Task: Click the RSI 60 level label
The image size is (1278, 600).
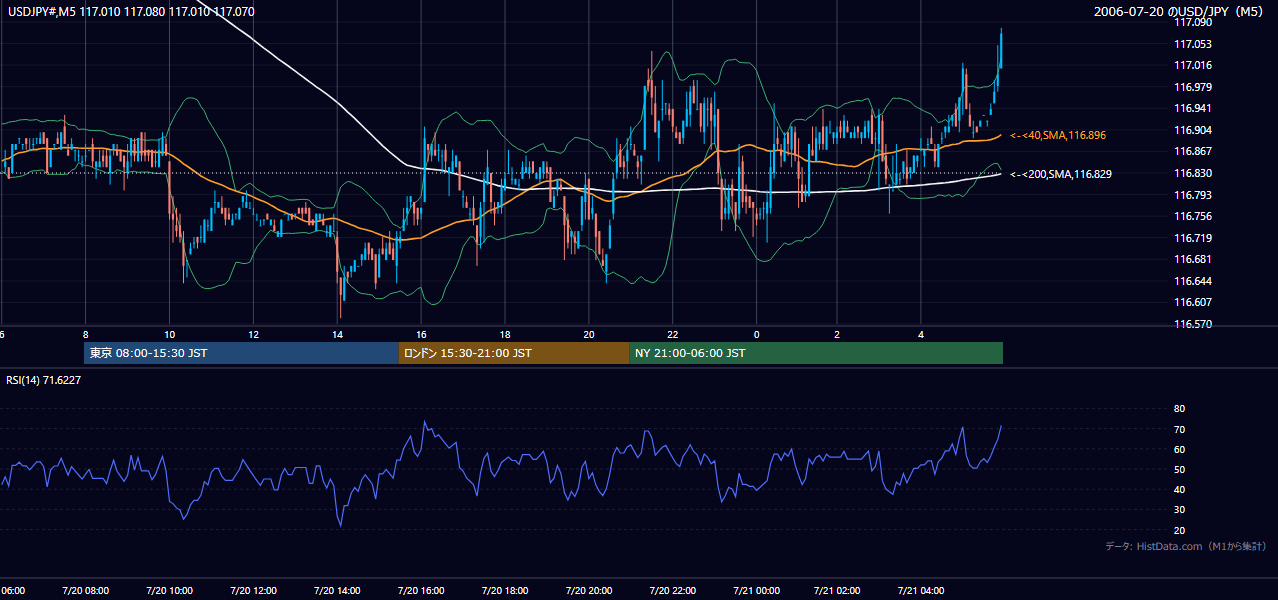Action: click(x=1179, y=449)
